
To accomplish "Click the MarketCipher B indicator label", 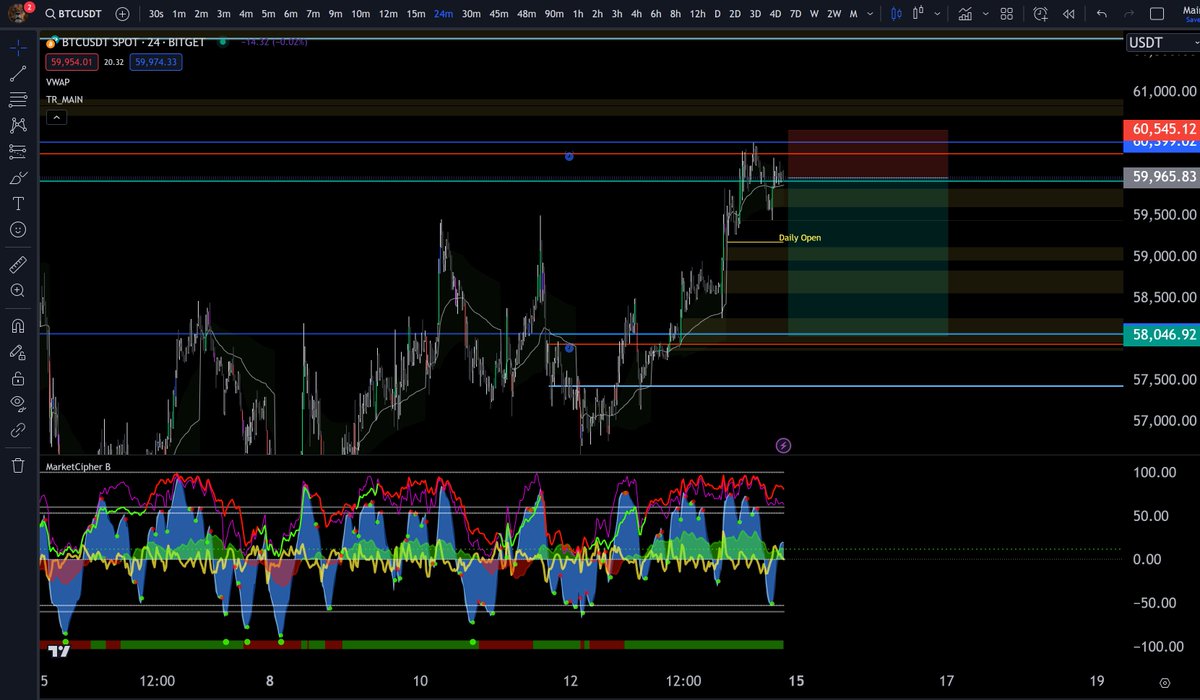I will pos(79,467).
